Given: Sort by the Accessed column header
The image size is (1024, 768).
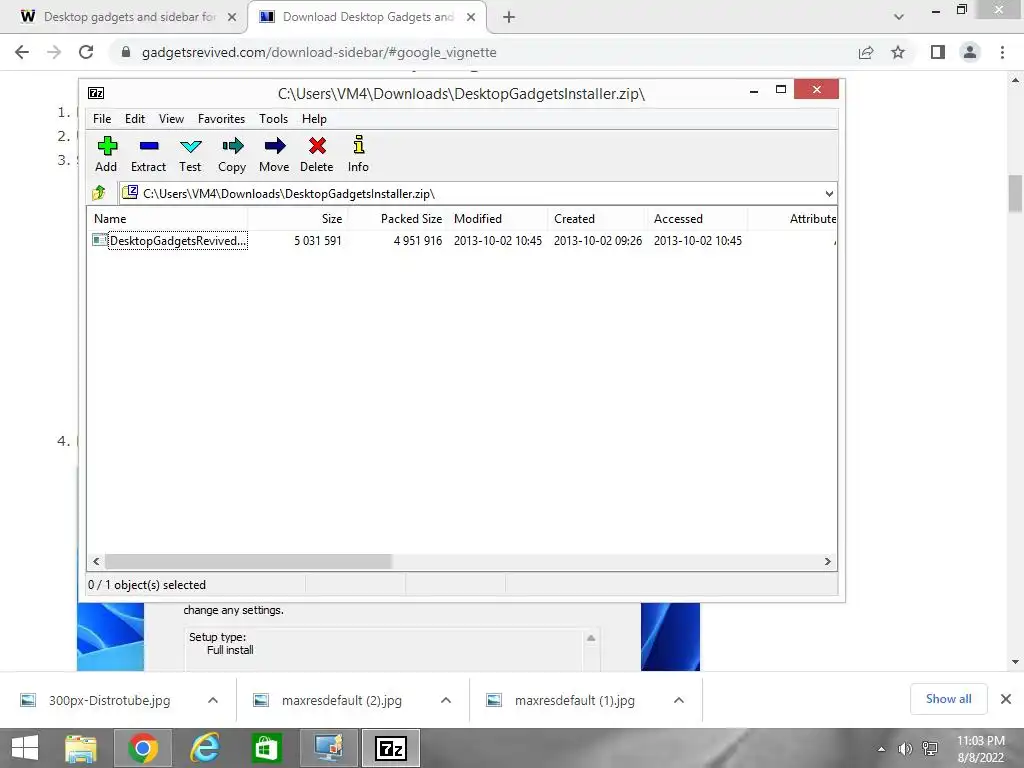Looking at the screenshot, I should [697, 219].
